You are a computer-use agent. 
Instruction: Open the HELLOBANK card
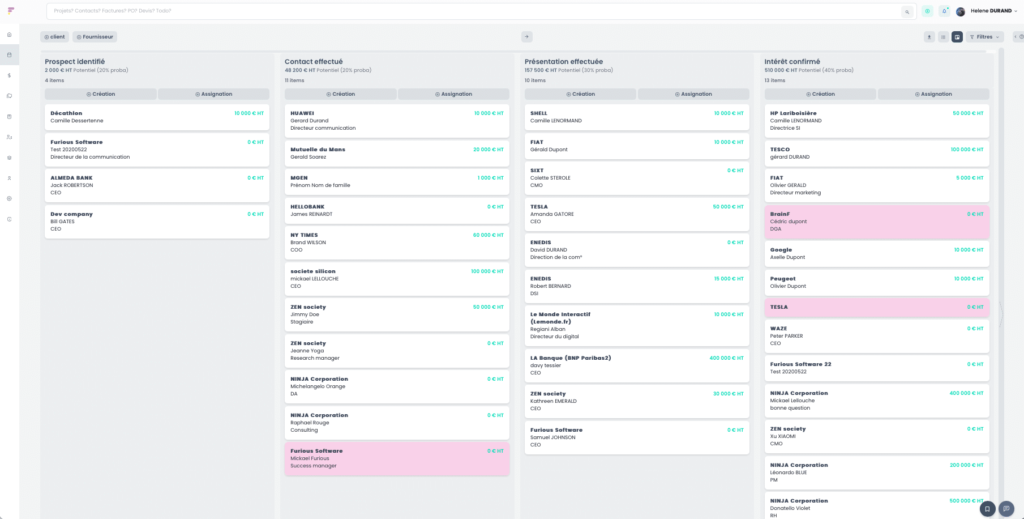point(397,211)
